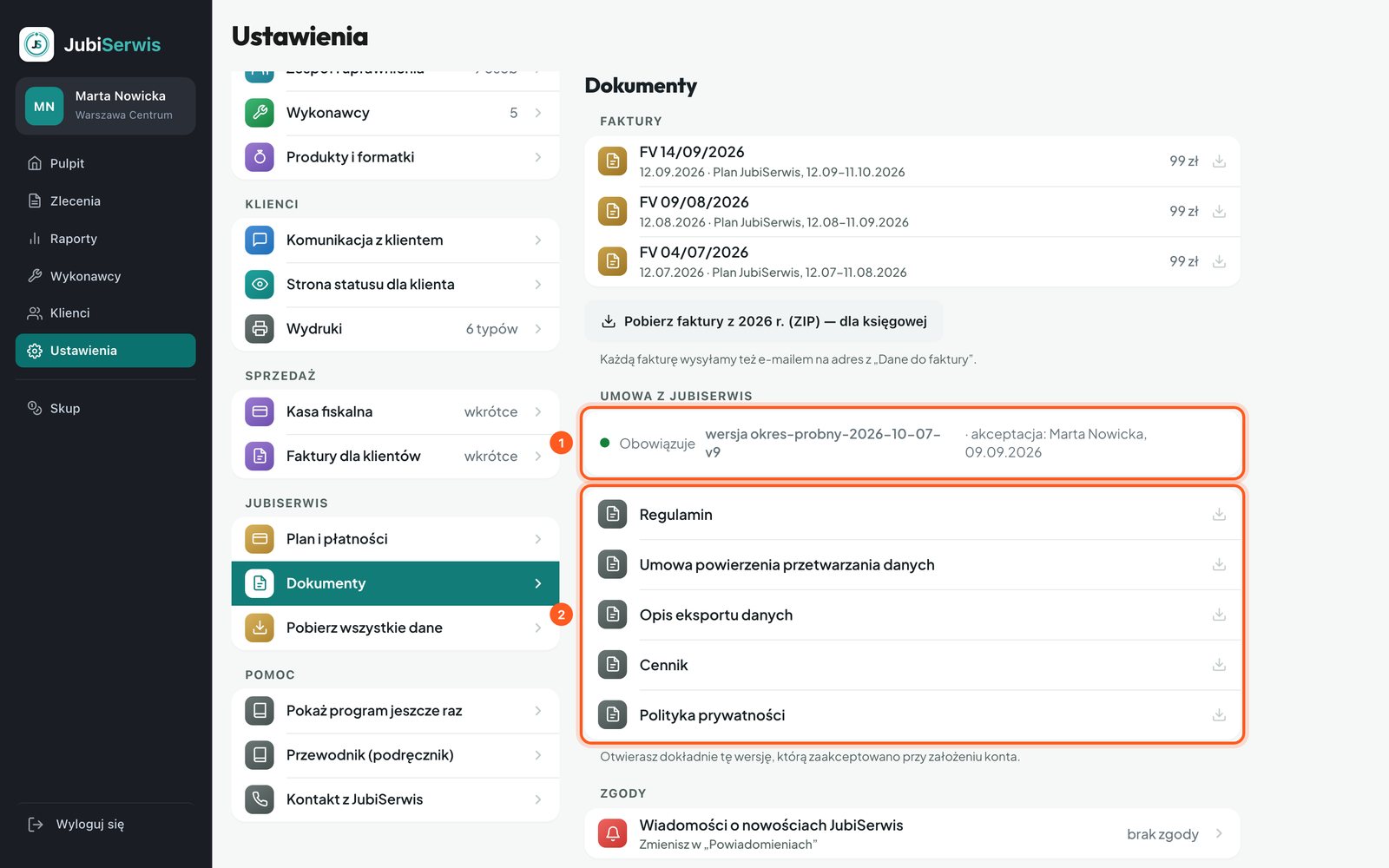Click the 'brak zgody' status text

coord(1162,834)
